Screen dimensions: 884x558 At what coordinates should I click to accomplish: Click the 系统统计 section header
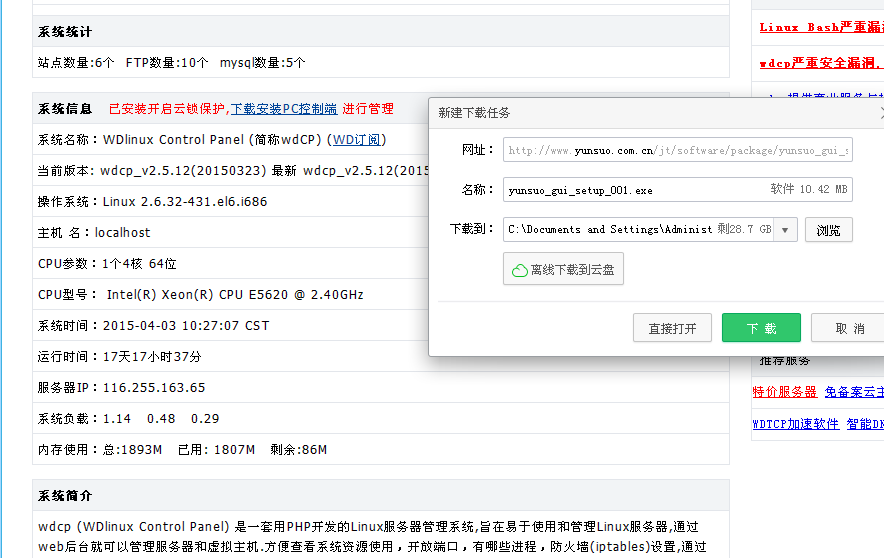click(x=65, y=32)
